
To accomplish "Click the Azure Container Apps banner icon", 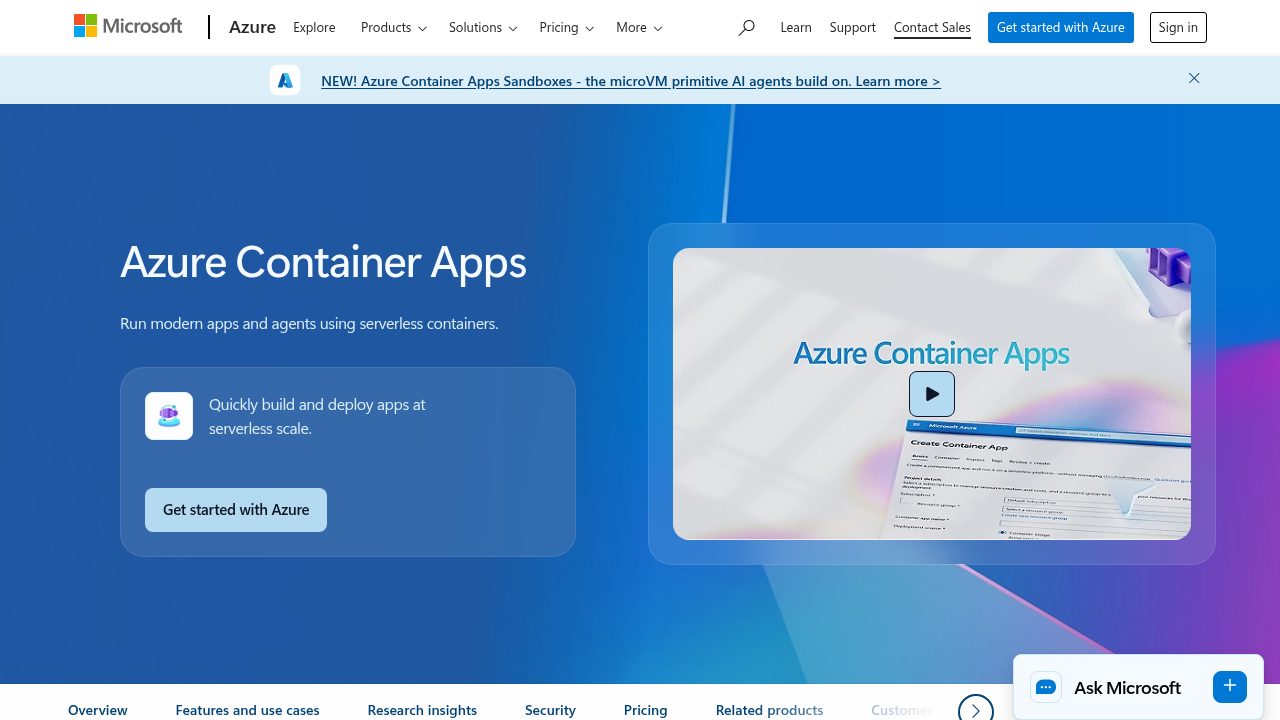I will pos(285,80).
